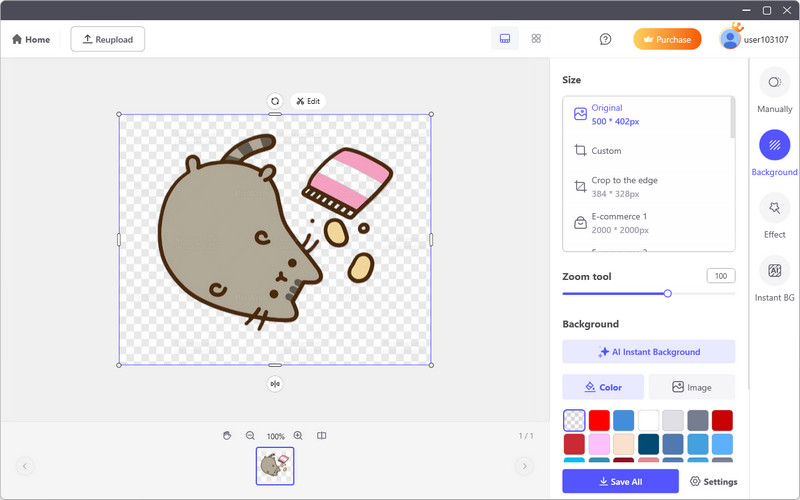Select the bright red color swatch

point(599,420)
